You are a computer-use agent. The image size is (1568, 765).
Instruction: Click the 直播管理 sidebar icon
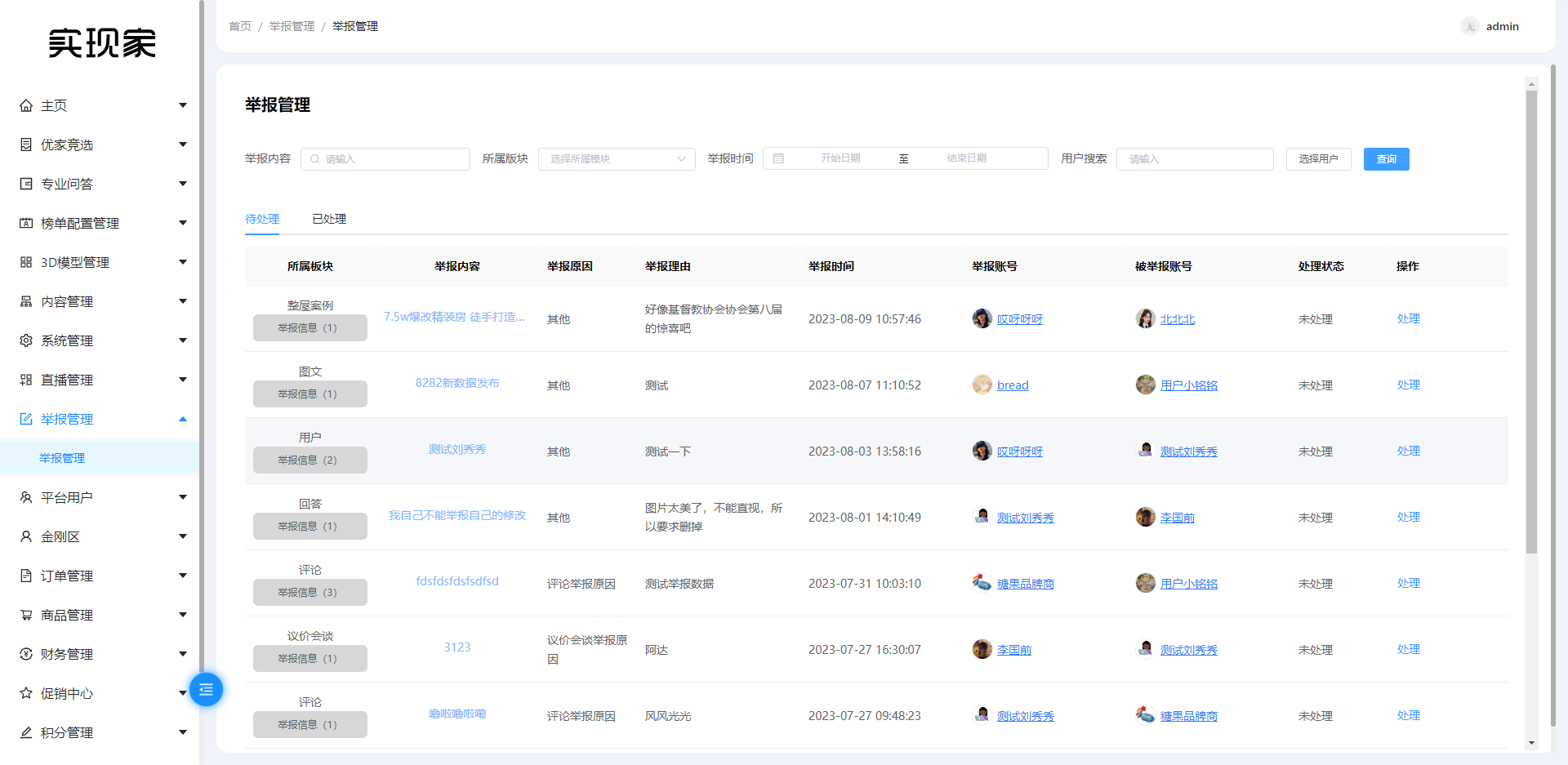point(26,380)
